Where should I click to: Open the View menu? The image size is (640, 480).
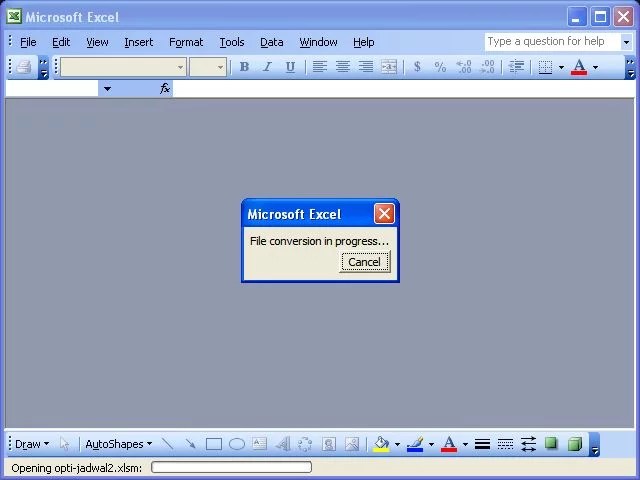click(x=97, y=42)
